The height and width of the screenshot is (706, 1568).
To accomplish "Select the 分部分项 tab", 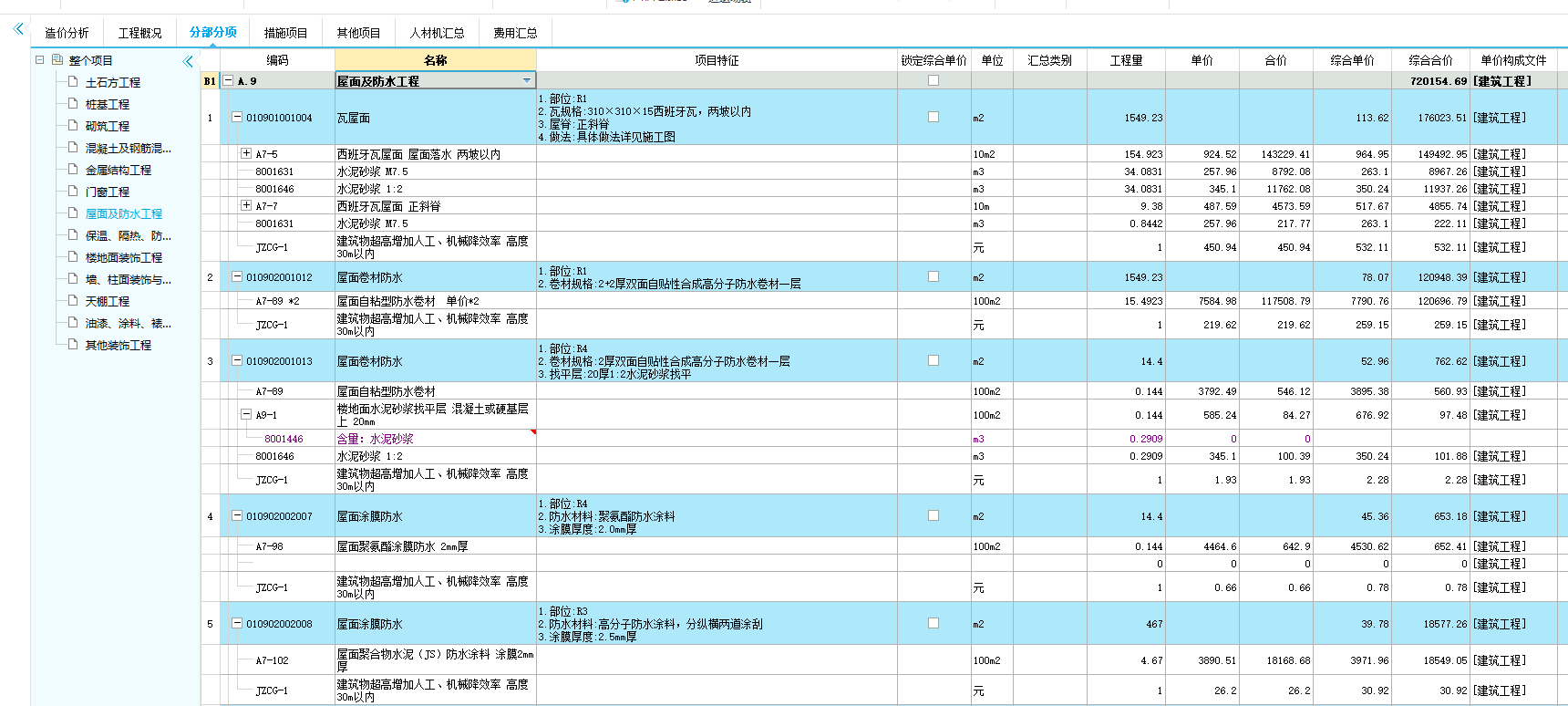I will 213,32.
